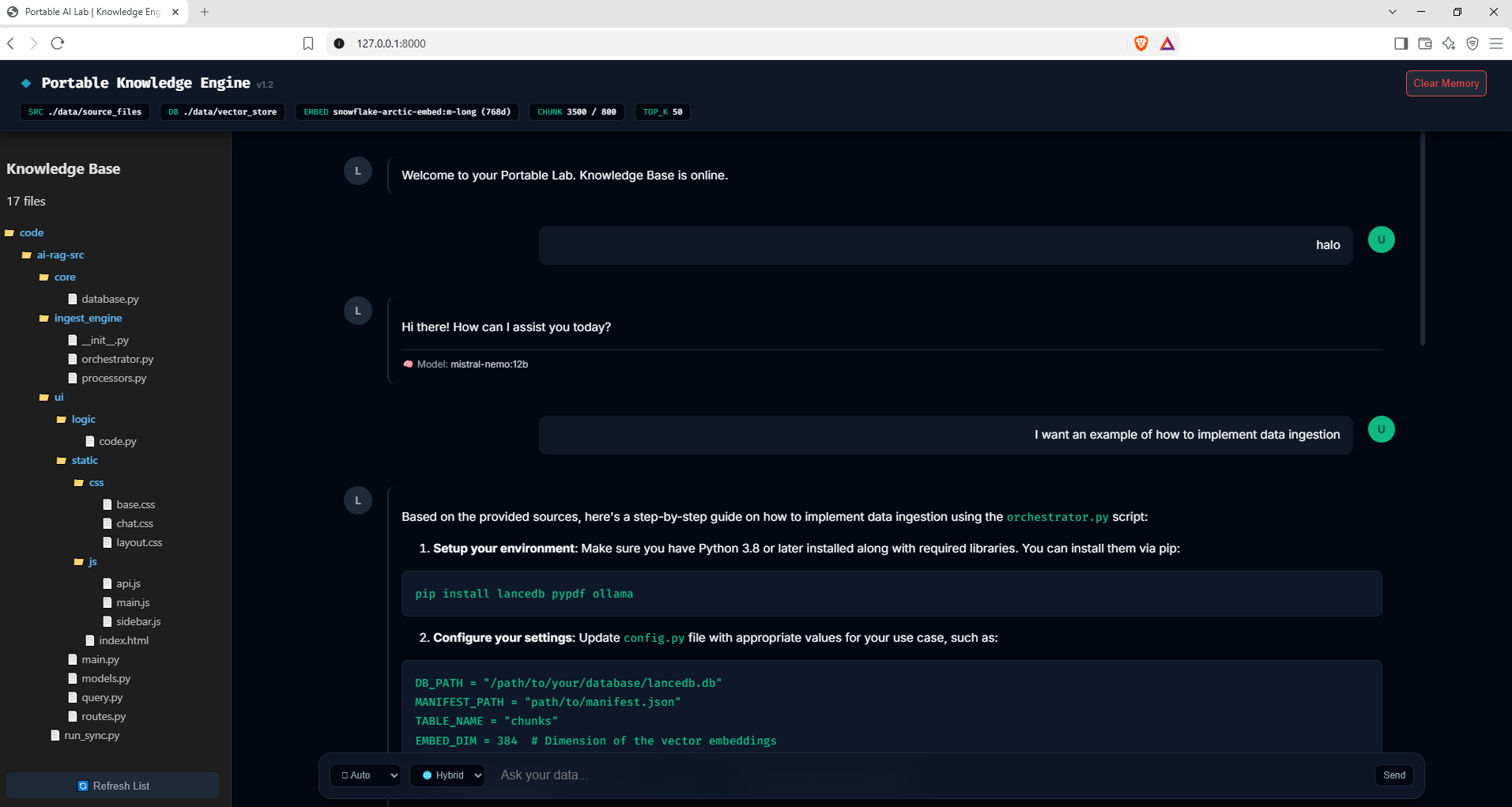This screenshot has width=1512, height=807.
Task: Go back to the previous page
Action: pyautogui.click(x=11, y=43)
